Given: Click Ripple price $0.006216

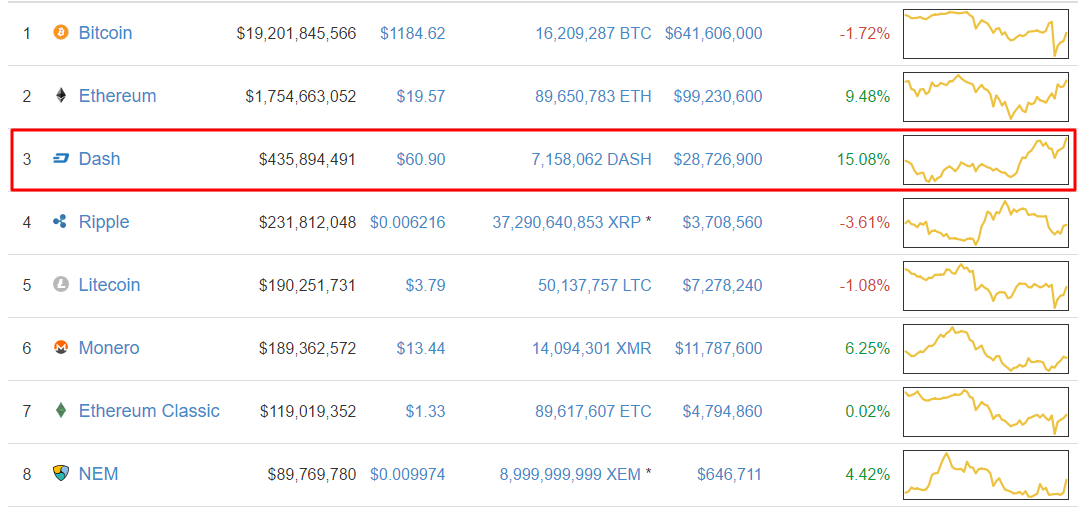Looking at the screenshot, I should click(x=408, y=223).
